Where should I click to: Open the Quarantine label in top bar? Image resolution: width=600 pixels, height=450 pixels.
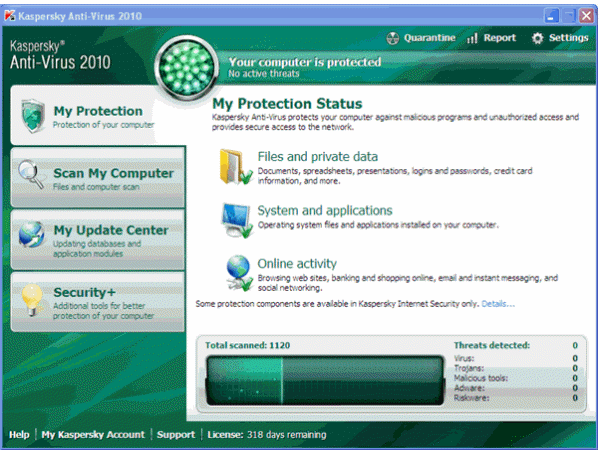click(x=430, y=38)
